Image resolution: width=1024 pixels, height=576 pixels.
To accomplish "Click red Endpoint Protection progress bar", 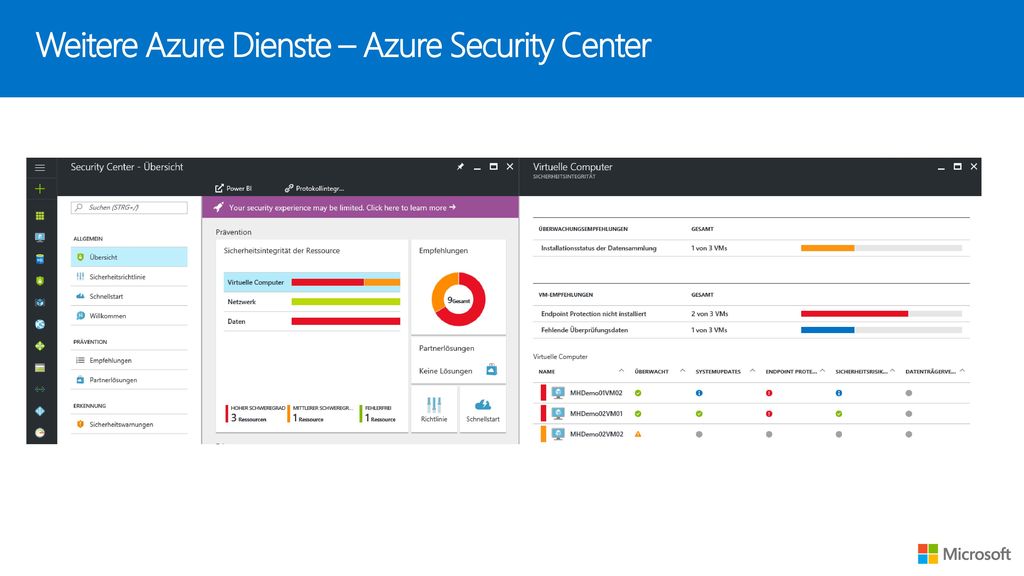I will (x=854, y=313).
